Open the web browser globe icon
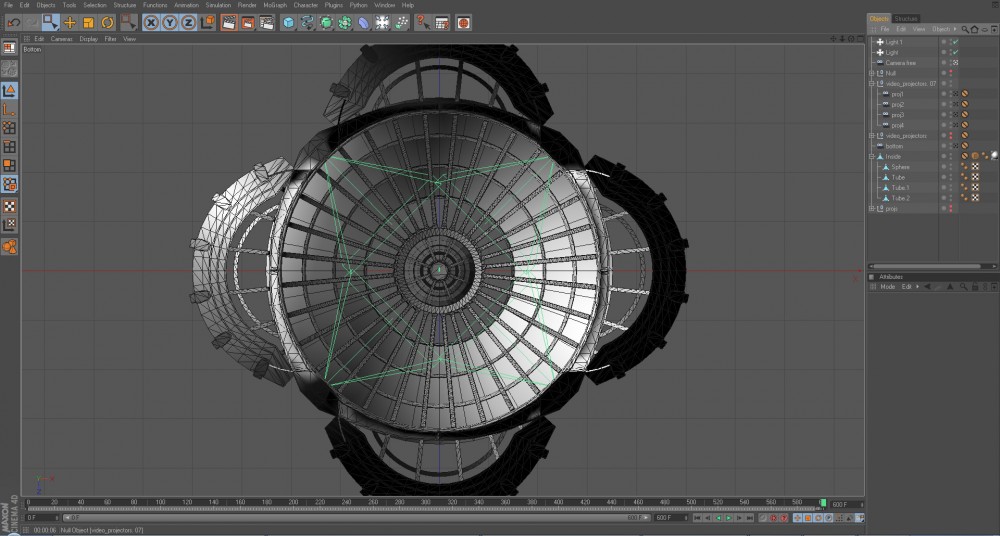Screen dimensions: 1000x536 pyautogui.click(x=464, y=23)
